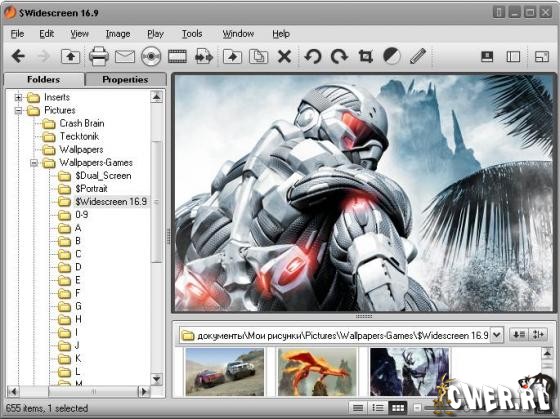
Task: Collapse the Wallpapers-Games folder tree
Action: 34,163
